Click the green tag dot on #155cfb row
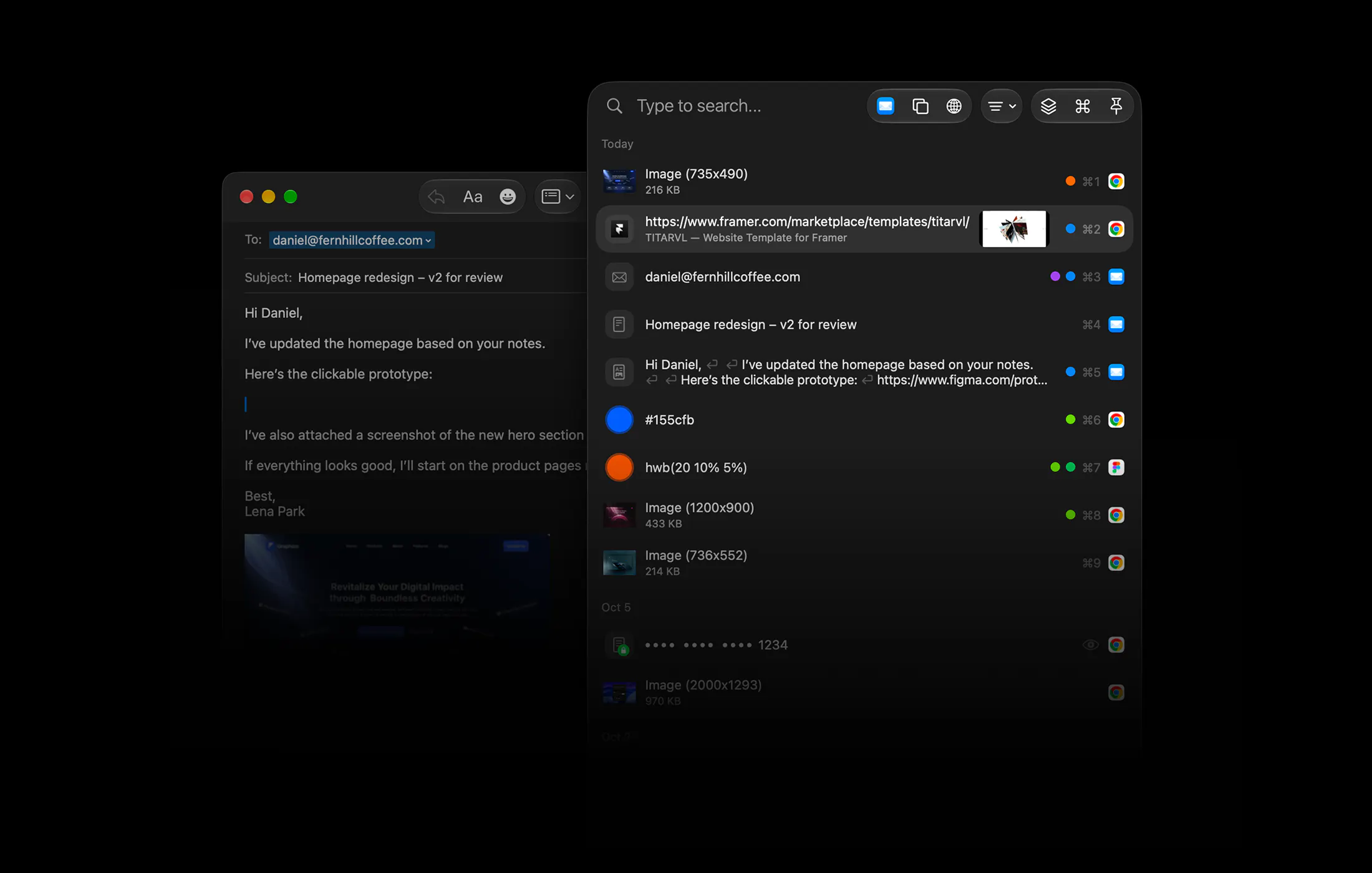Screen dimensions: 1372x873 pos(1070,420)
